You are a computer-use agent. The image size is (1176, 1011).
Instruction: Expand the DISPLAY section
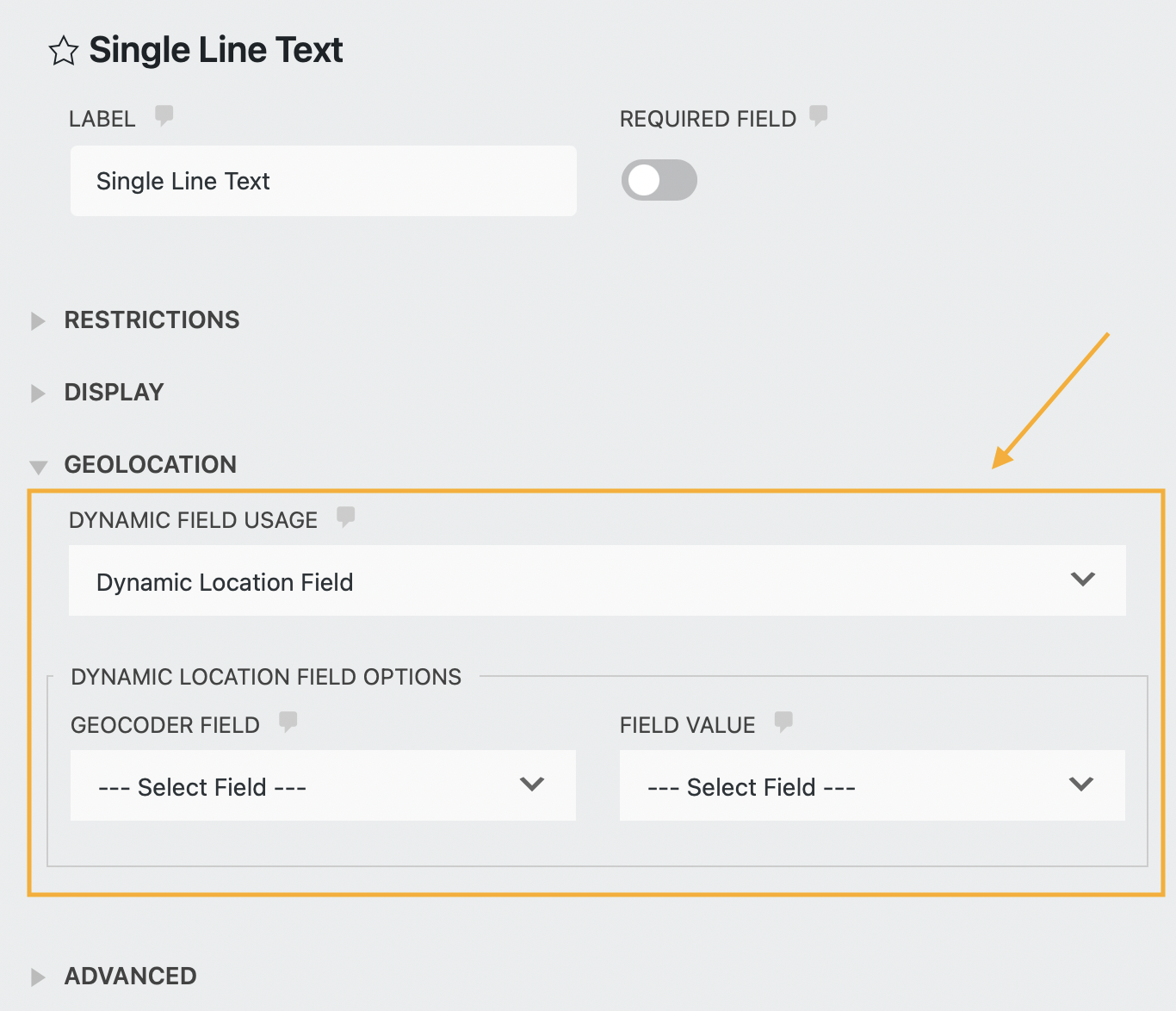tap(114, 393)
